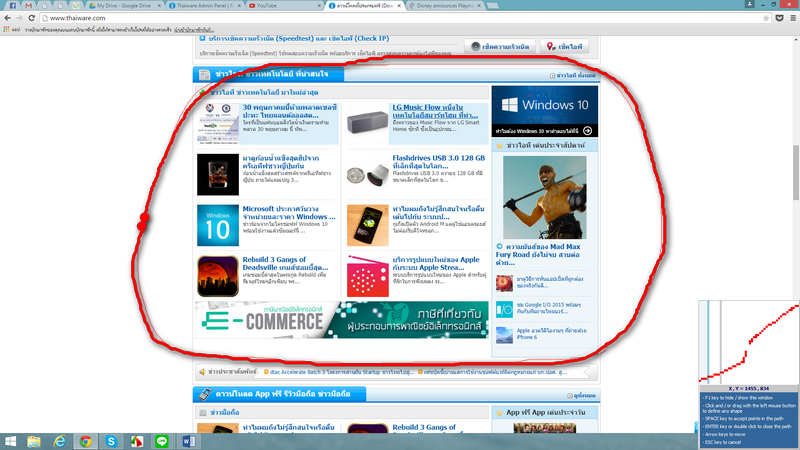Open LG Music Flow article headline

pos(435,111)
